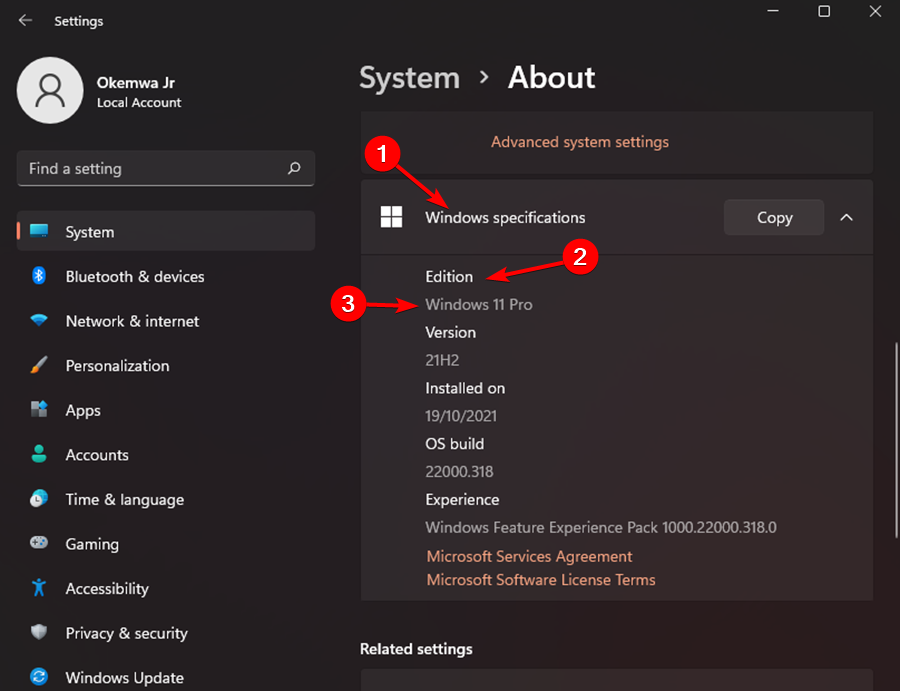Collapse the Windows specifications section
Screen dimensions: 900x691
(x=846, y=217)
